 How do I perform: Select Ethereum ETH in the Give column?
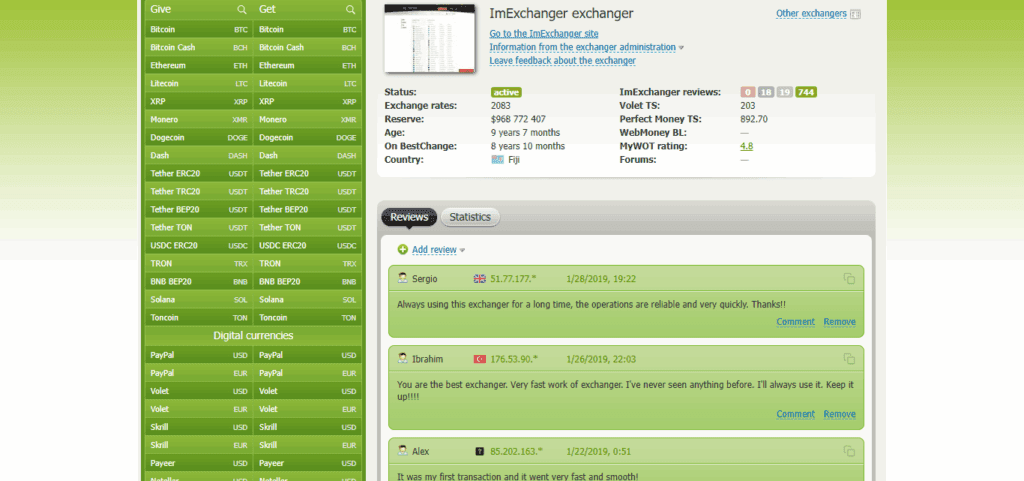point(199,65)
